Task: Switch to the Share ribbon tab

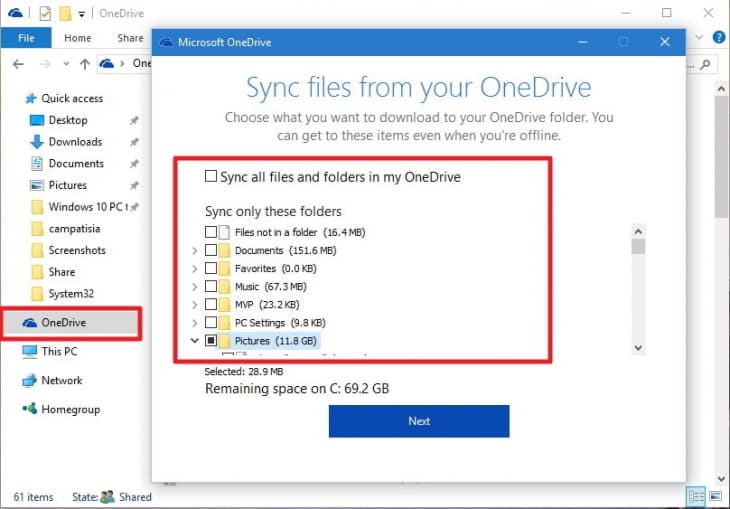Action: [130, 38]
